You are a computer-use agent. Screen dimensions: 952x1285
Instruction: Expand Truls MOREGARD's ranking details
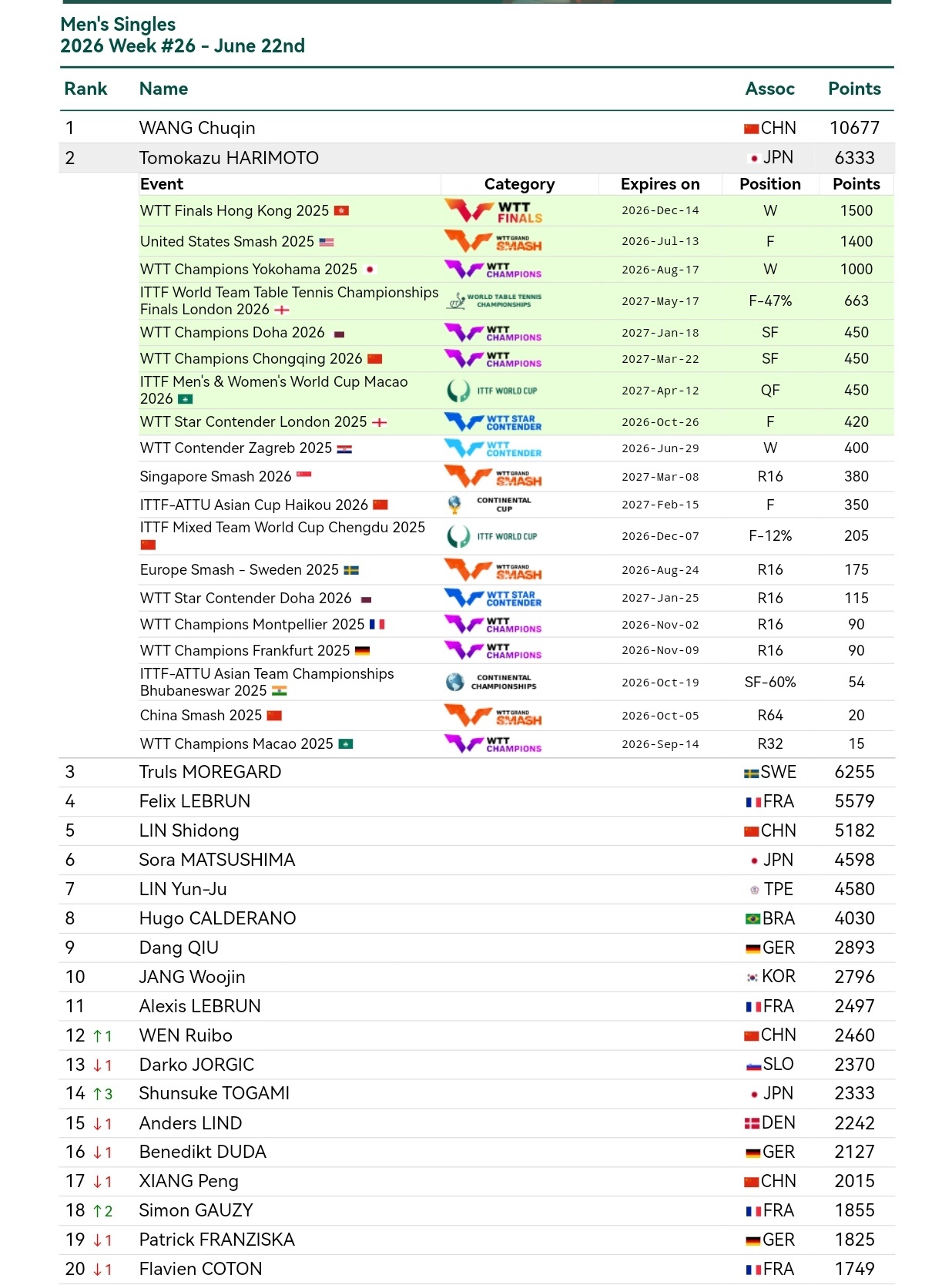pos(477,772)
